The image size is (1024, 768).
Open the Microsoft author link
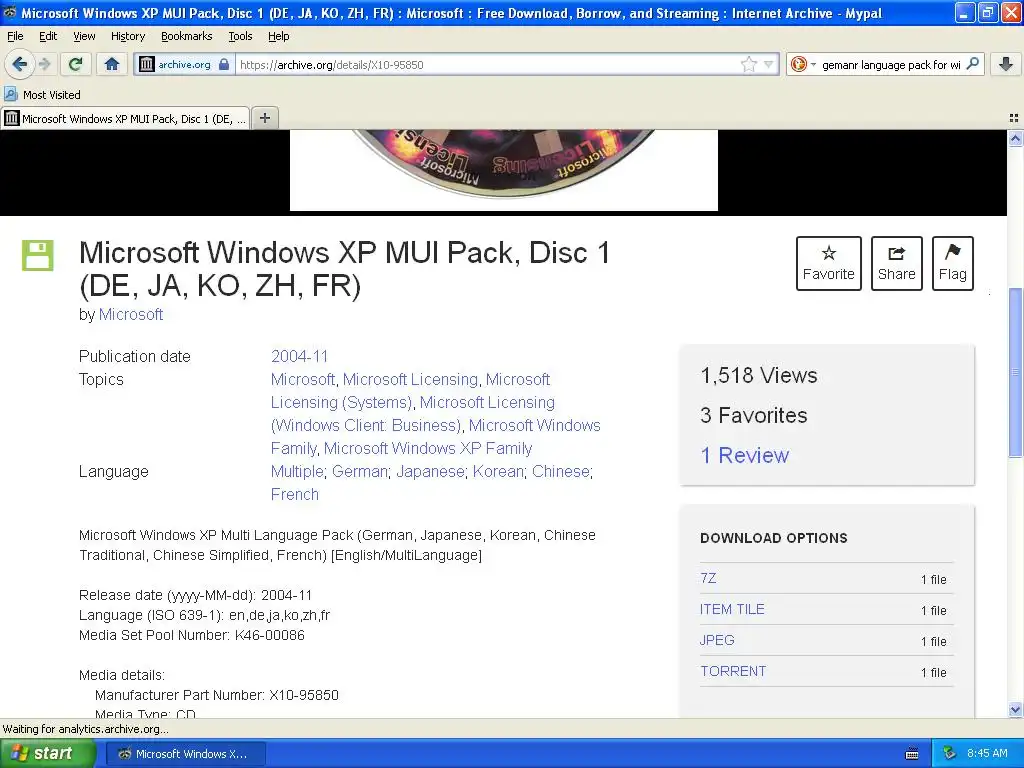(131, 314)
